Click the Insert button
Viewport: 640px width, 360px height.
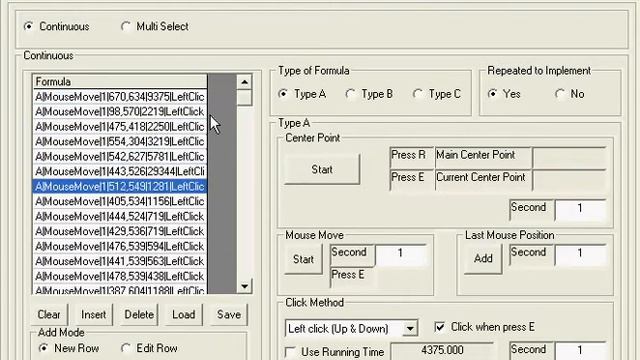tap(93, 315)
